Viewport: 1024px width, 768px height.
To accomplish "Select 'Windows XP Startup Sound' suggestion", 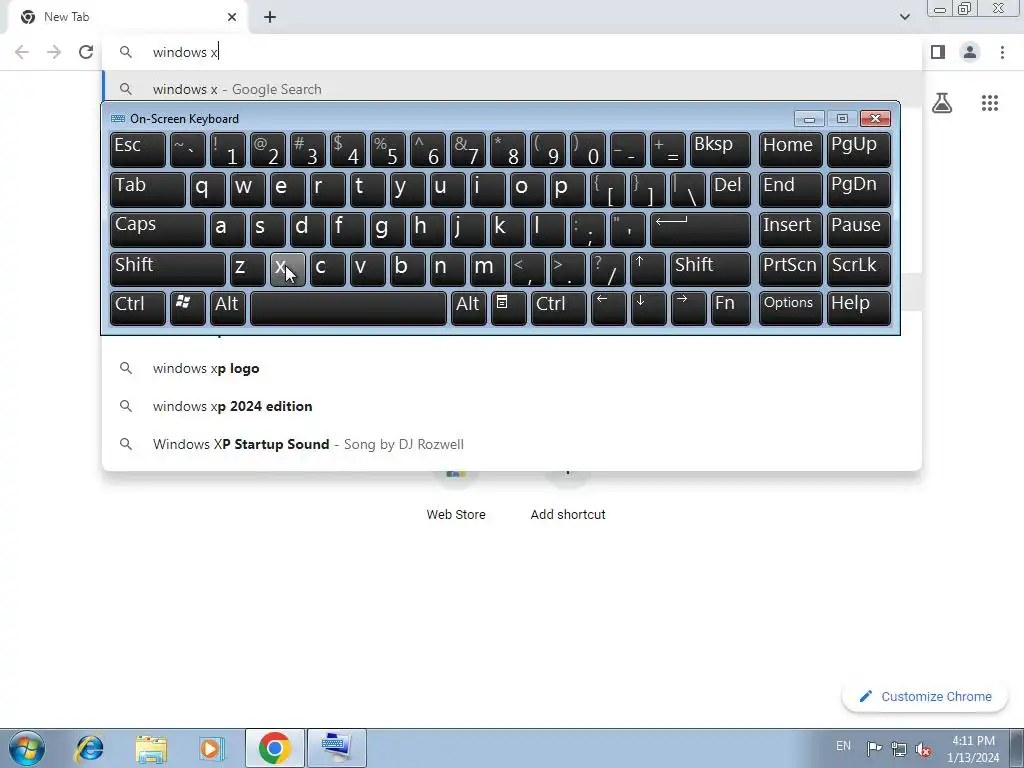I will point(512,444).
